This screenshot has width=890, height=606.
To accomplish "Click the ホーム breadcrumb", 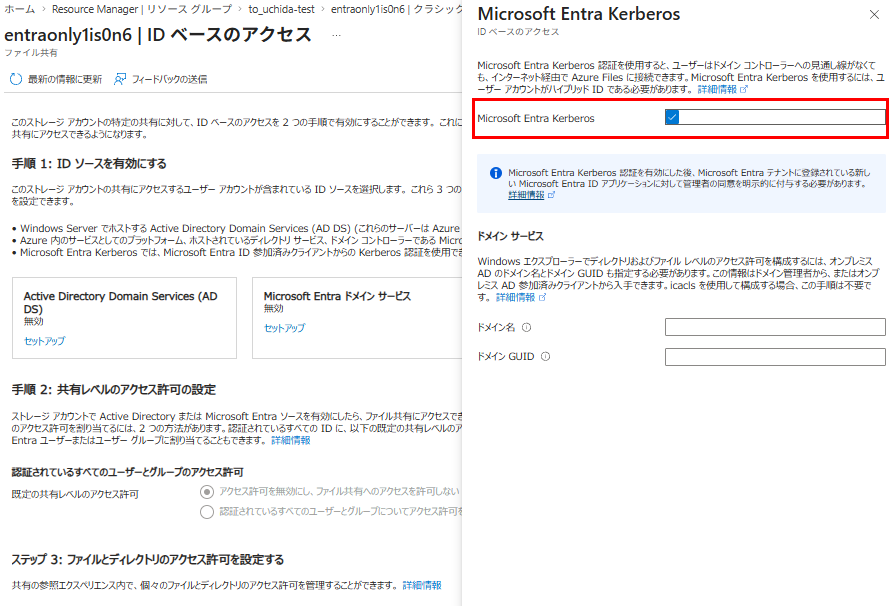I will (20, 9).
